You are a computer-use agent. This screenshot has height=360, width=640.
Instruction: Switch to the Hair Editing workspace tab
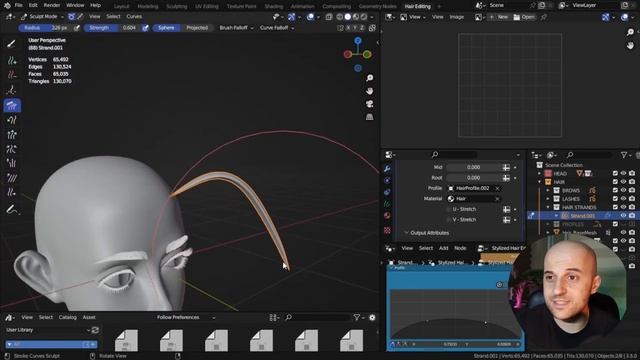(x=418, y=6)
